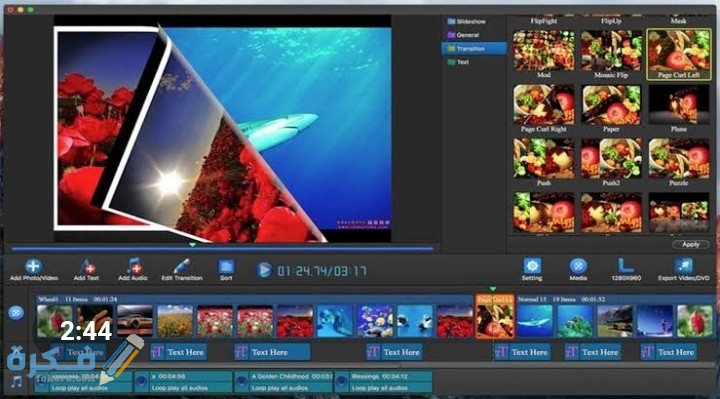Screen dimensions: 720x399
Task: Select the Page Curl Right transition
Action: coord(544,105)
